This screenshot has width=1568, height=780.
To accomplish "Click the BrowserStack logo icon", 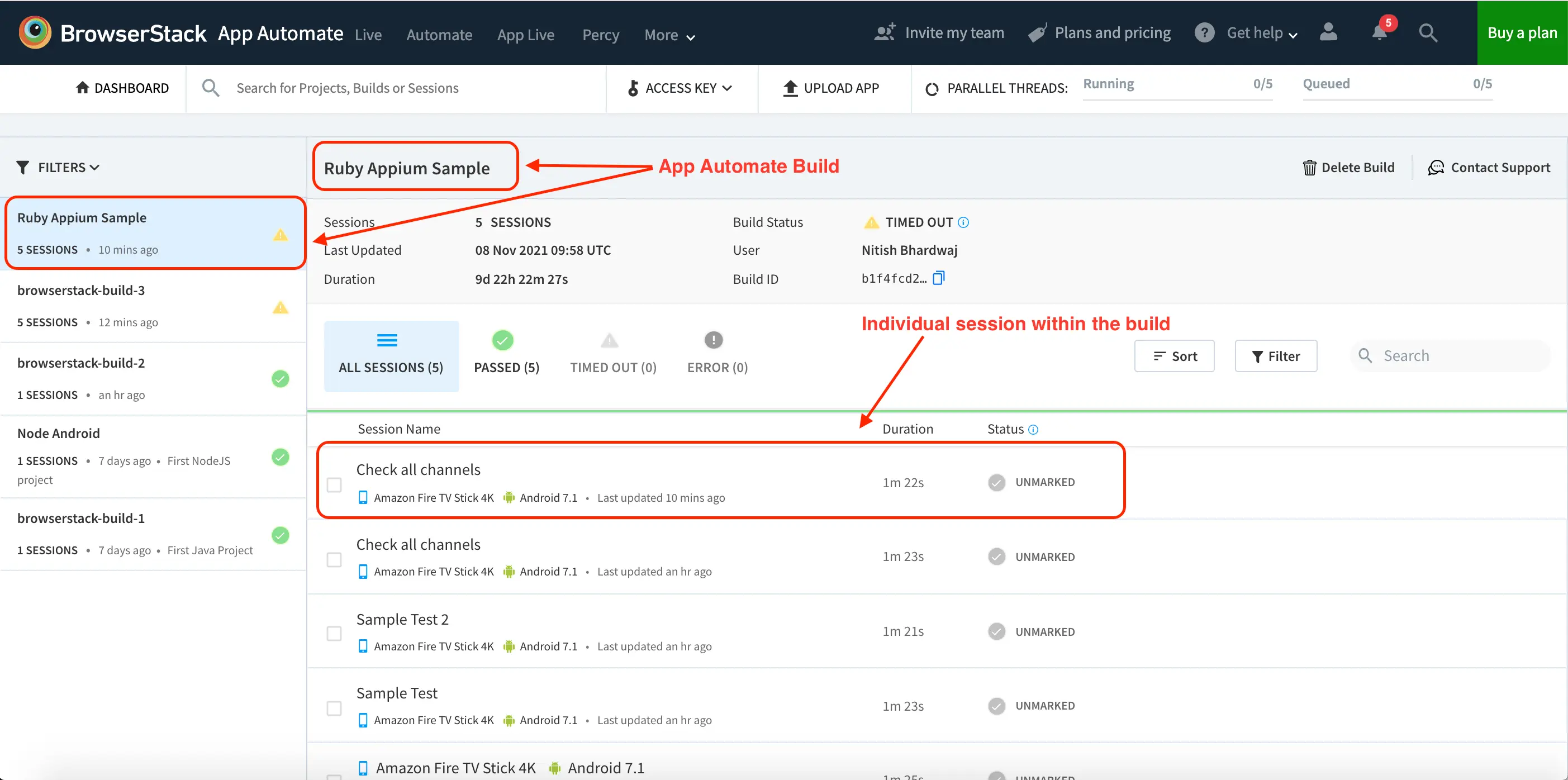I will tap(35, 32).
